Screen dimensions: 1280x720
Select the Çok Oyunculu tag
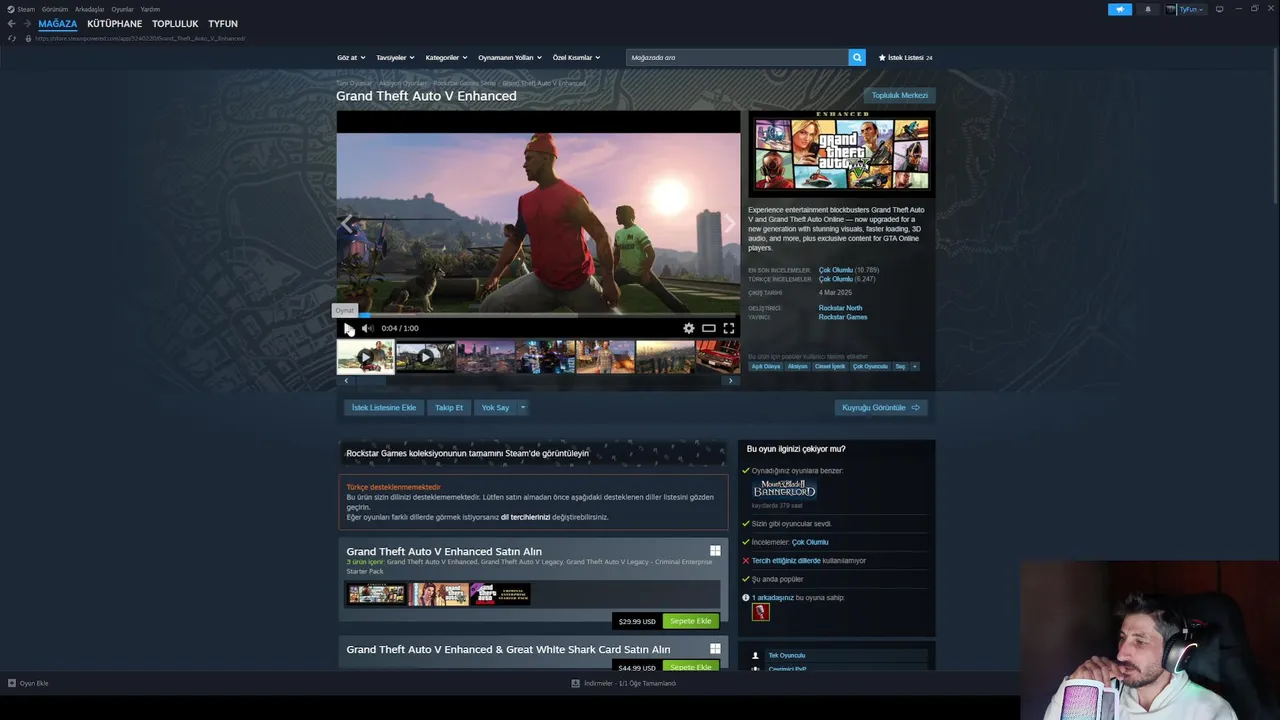click(870, 366)
